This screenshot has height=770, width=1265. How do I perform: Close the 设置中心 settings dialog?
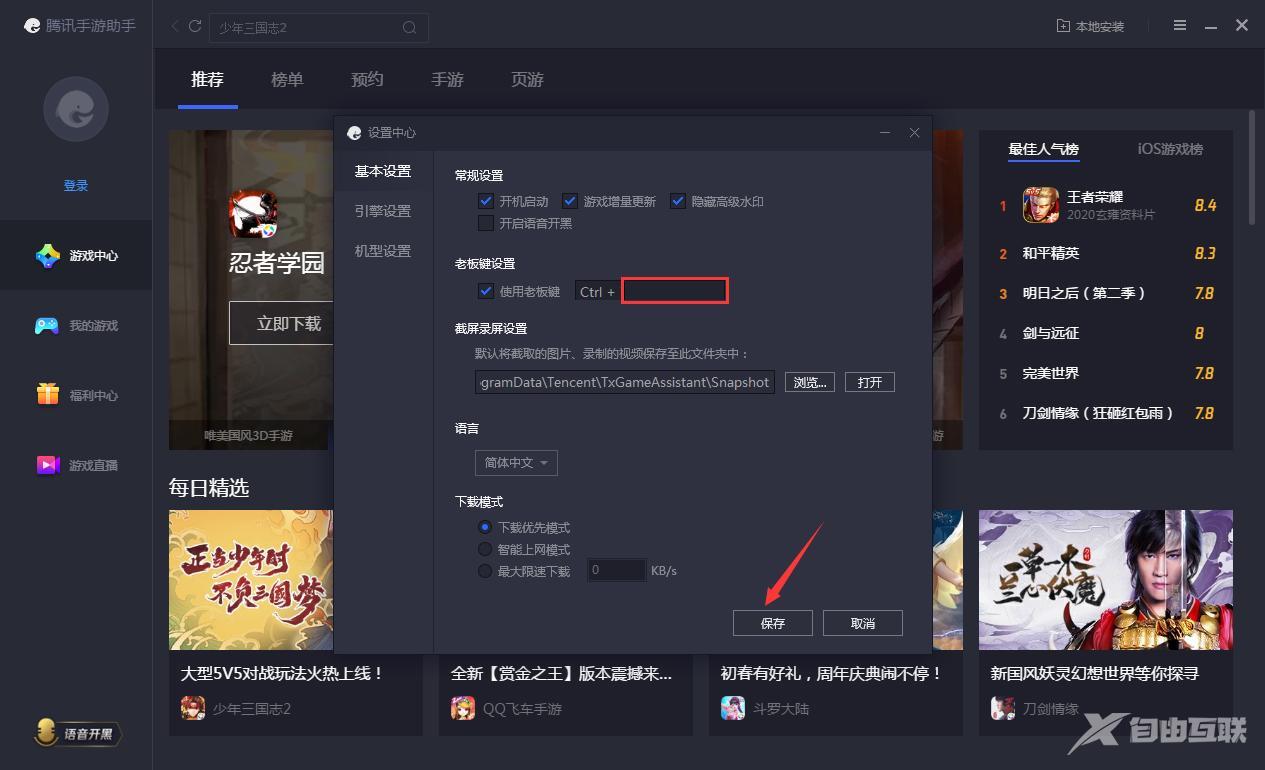(914, 133)
